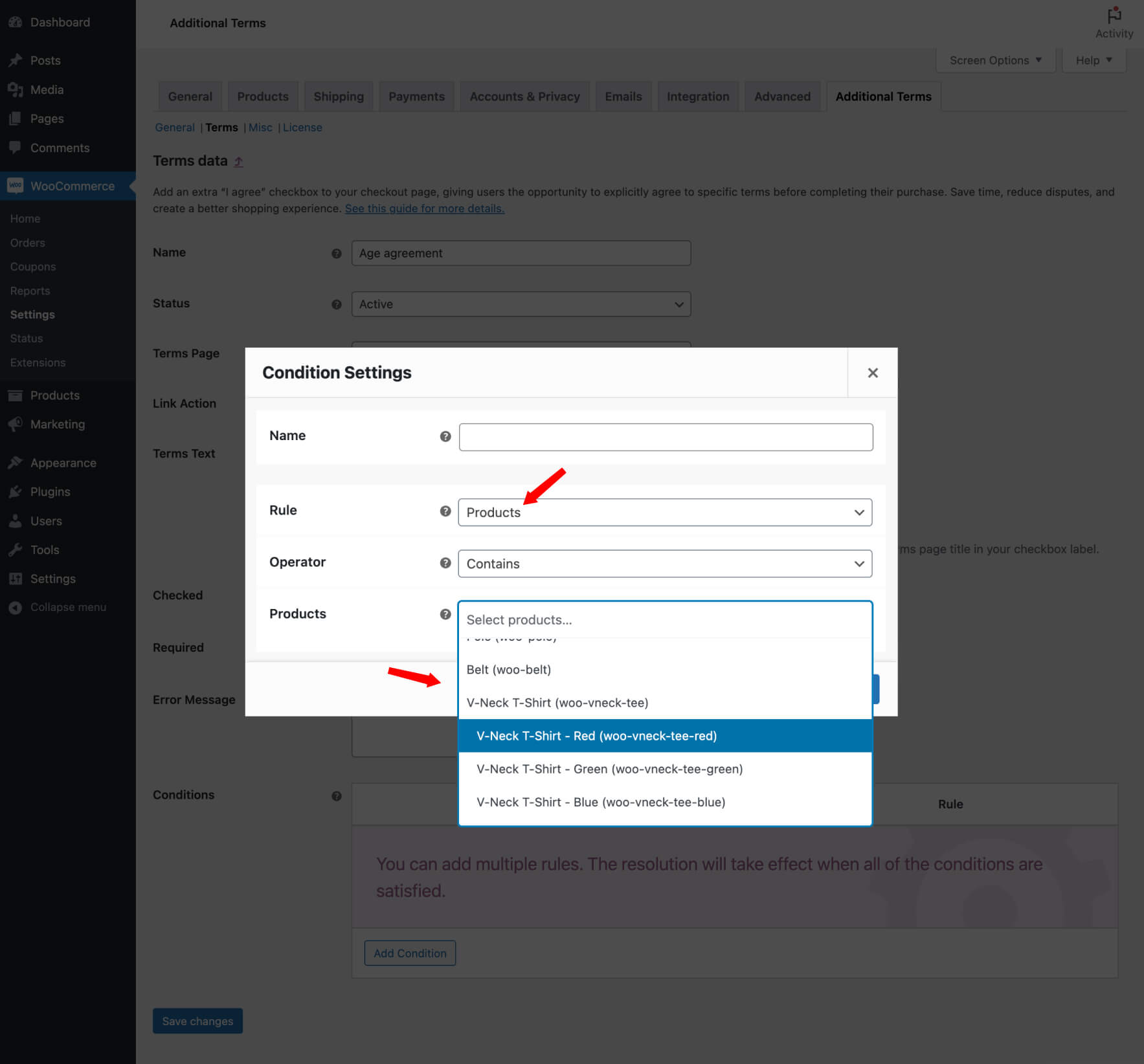
Task: Click help icon next to Conditions
Action: 337,796
